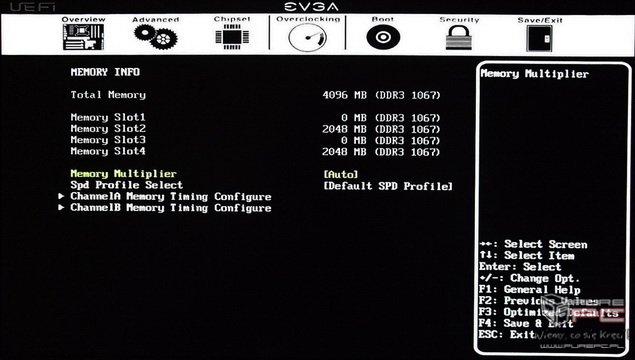Select the Security padlock icon
The height and width of the screenshot is (360, 635).
pyautogui.click(x=459, y=37)
